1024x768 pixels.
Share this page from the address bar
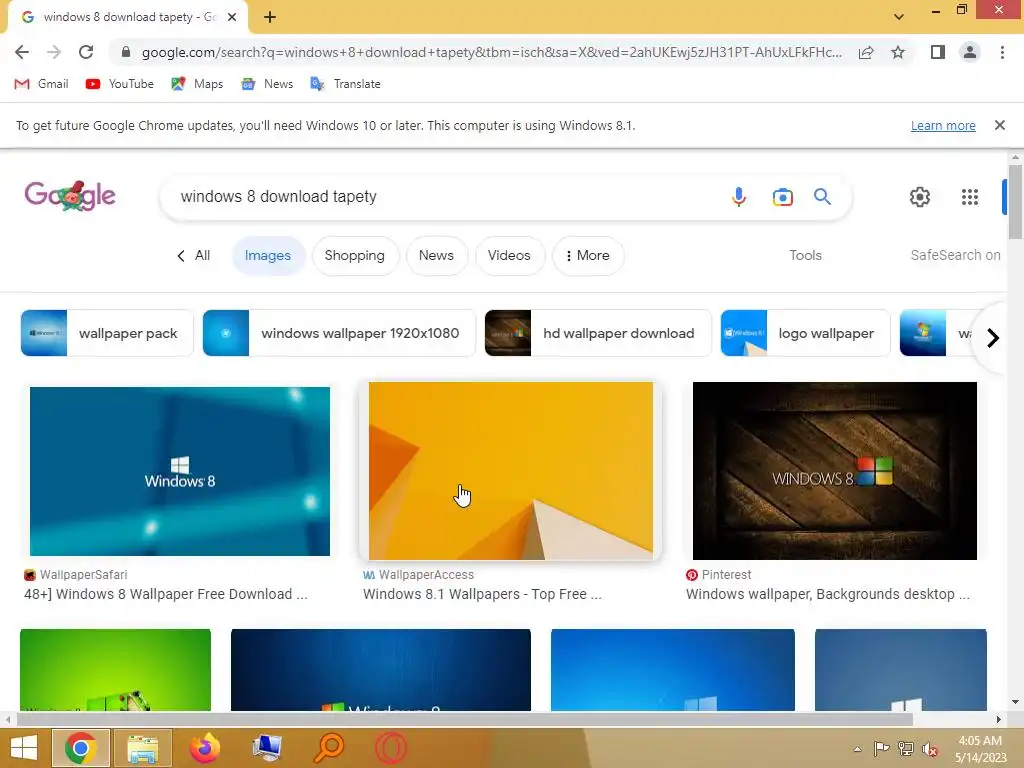(x=866, y=52)
